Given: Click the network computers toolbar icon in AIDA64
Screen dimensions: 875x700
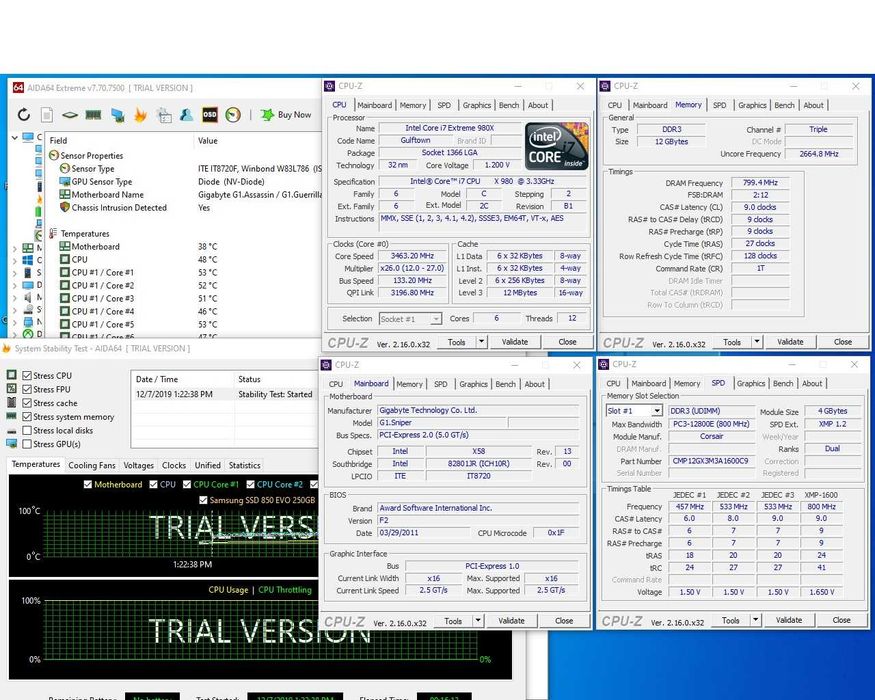Looking at the screenshot, I should (117, 115).
